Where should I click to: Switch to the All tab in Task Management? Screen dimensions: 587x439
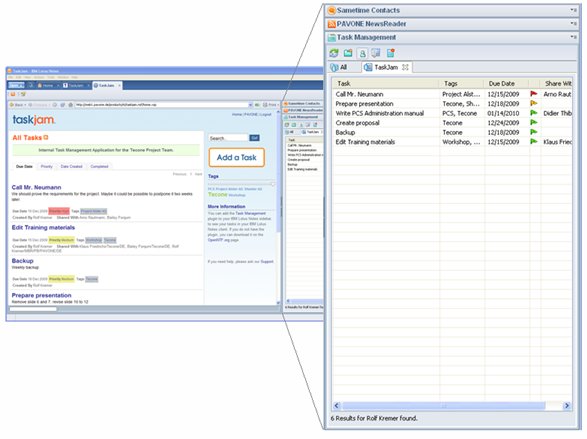pyautogui.click(x=339, y=67)
